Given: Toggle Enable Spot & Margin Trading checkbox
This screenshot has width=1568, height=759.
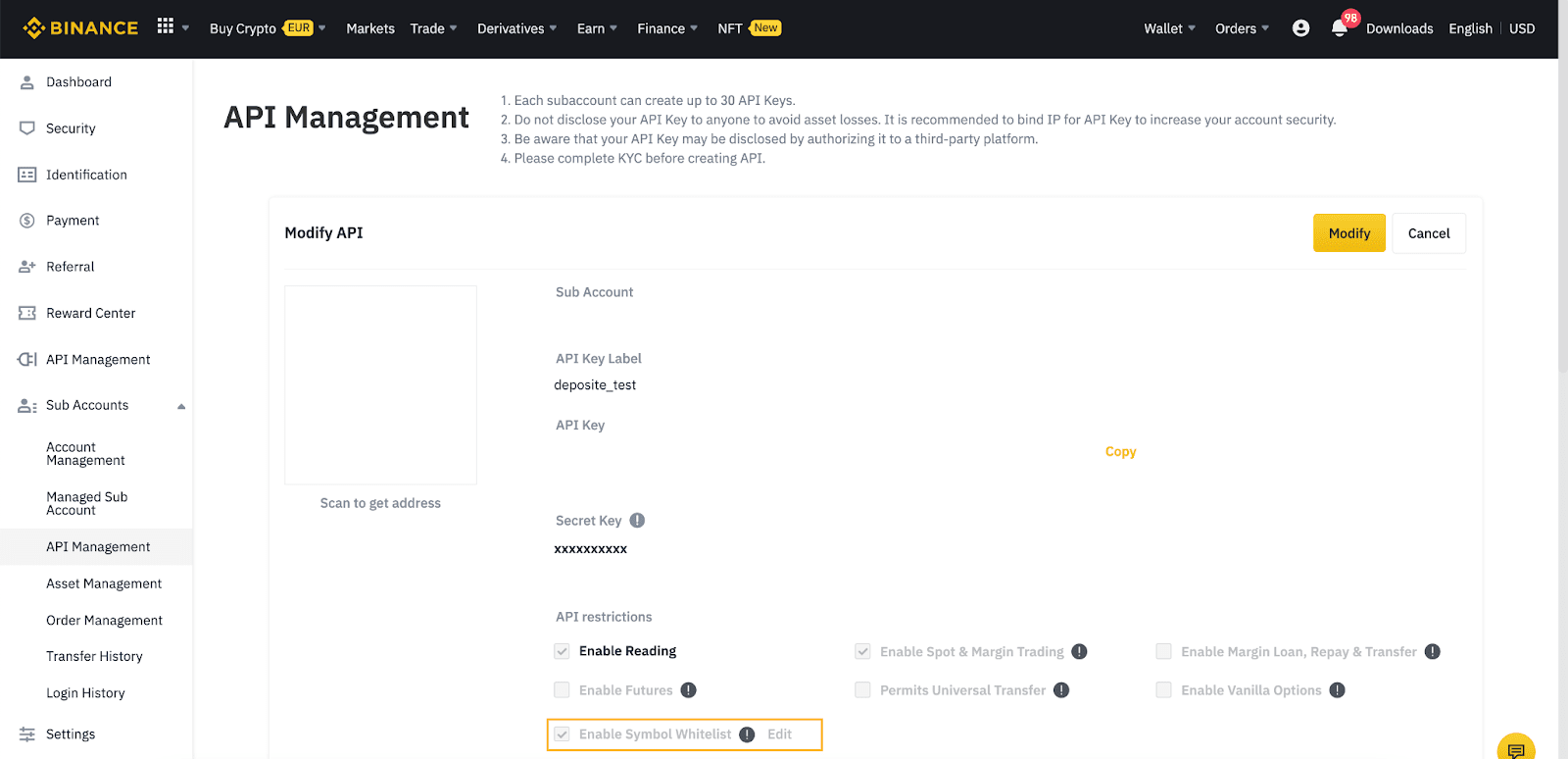Looking at the screenshot, I should (x=862, y=651).
